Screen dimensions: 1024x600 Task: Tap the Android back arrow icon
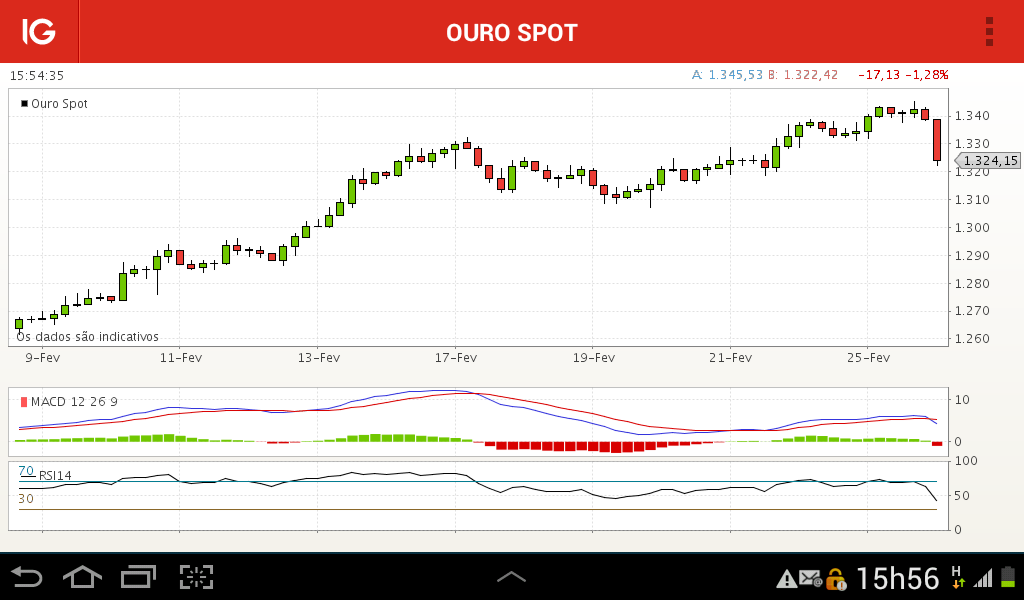pyautogui.click(x=27, y=577)
